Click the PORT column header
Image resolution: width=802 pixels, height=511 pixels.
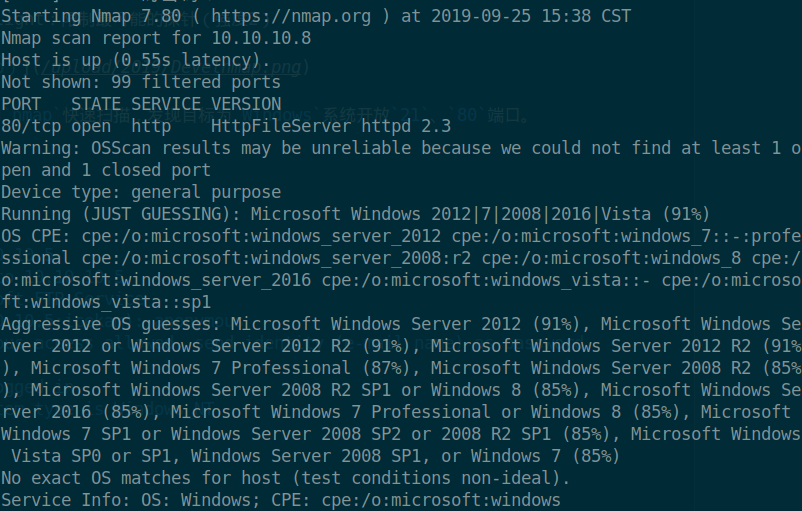click(21, 104)
